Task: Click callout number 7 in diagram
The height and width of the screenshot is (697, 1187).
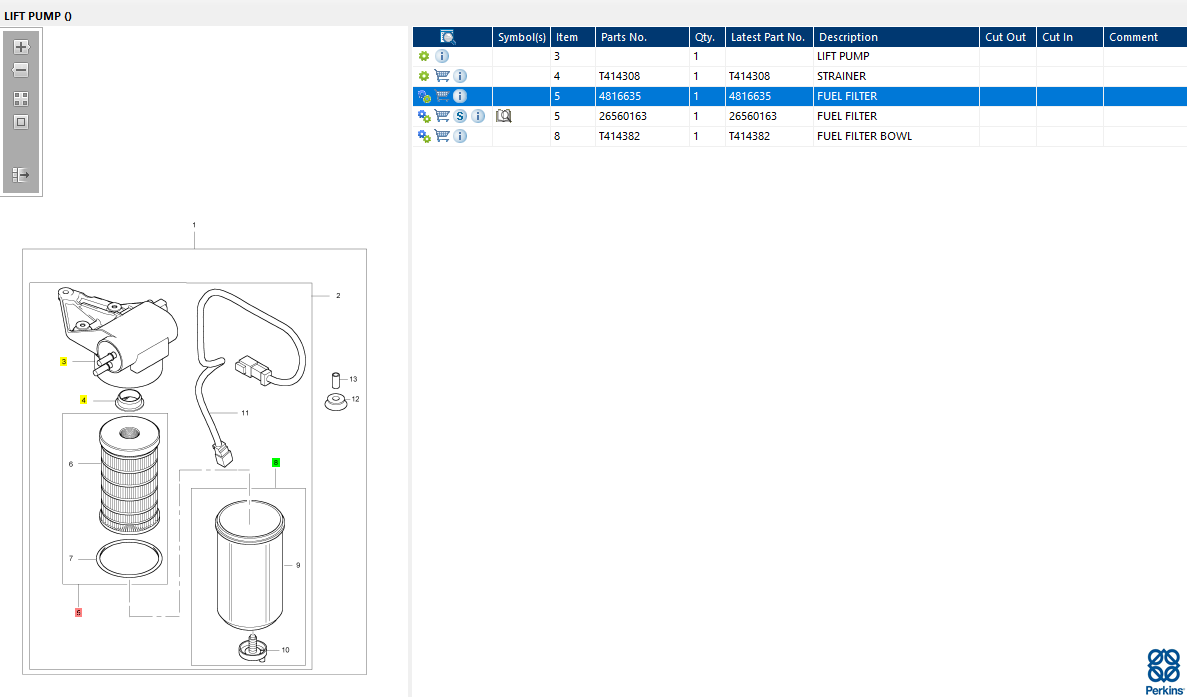Action: click(71, 559)
